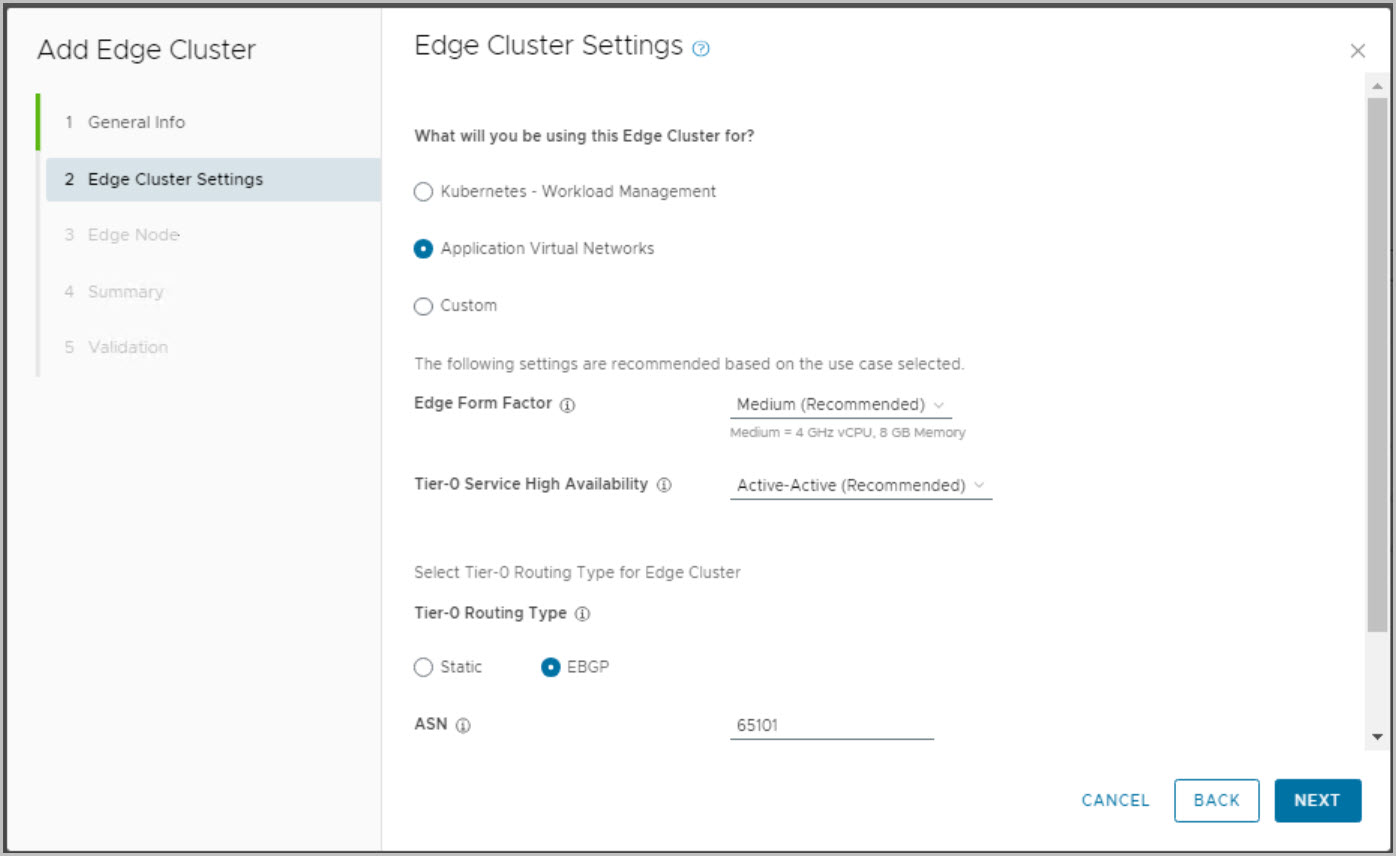Choose the Custom use case option
1396x856 pixels.
[x=424, y=306]
